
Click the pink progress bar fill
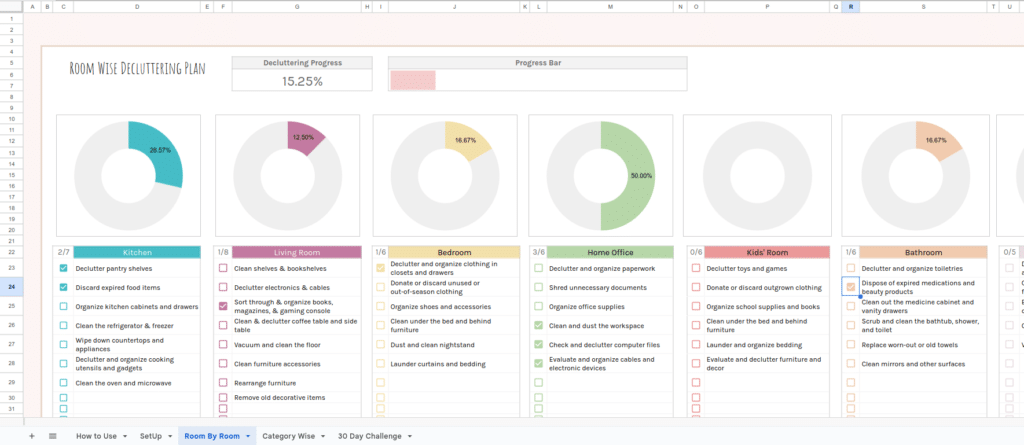coord(413,80)
